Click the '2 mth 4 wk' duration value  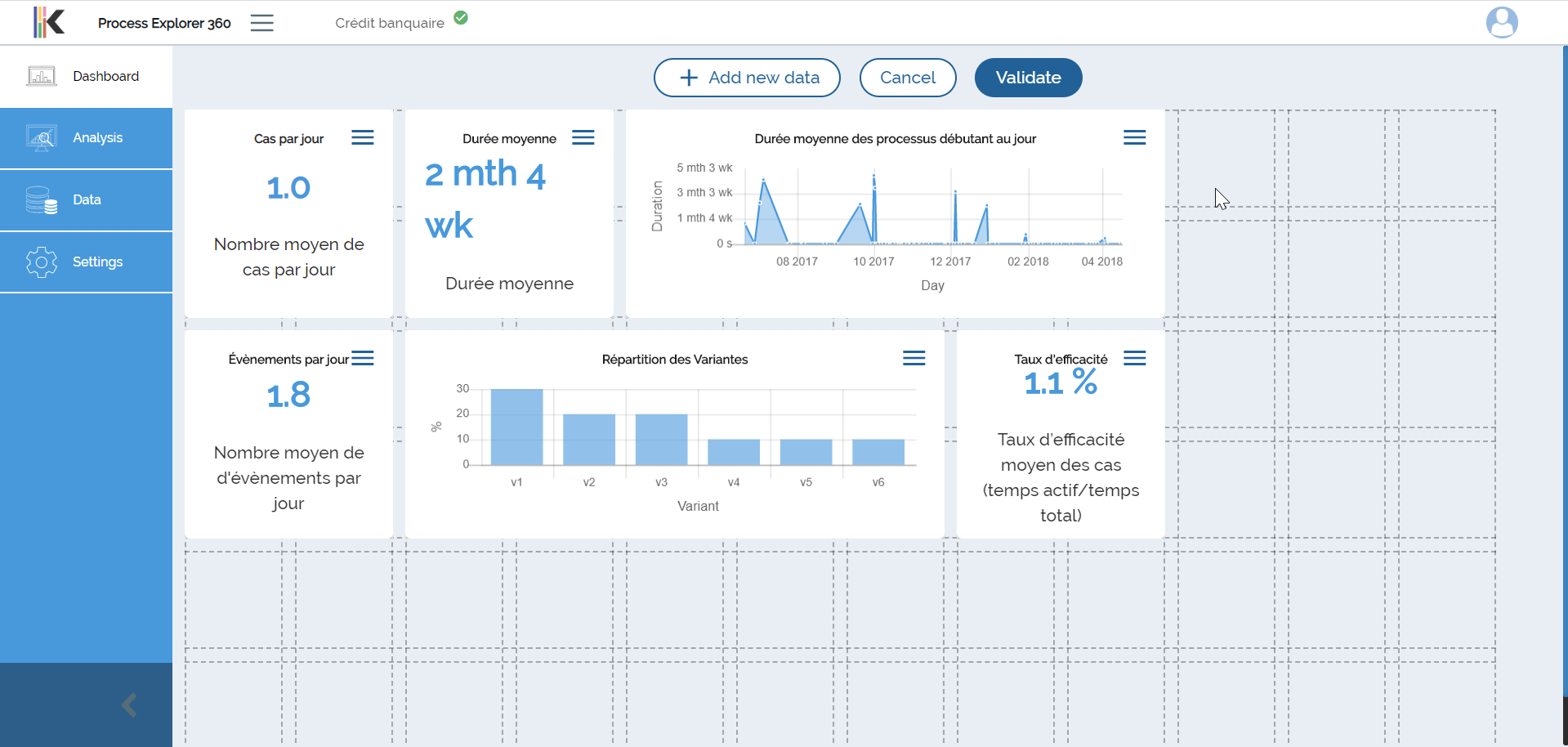click(485, 199)
